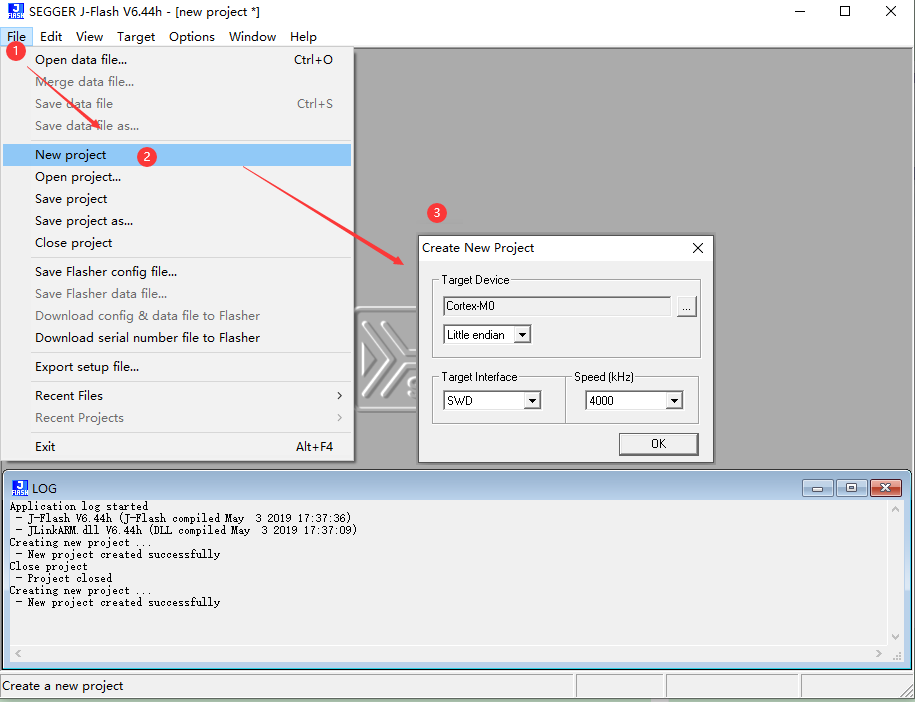915x702 pixels.
Task: Open the File menu
Action: pos(16,36)
